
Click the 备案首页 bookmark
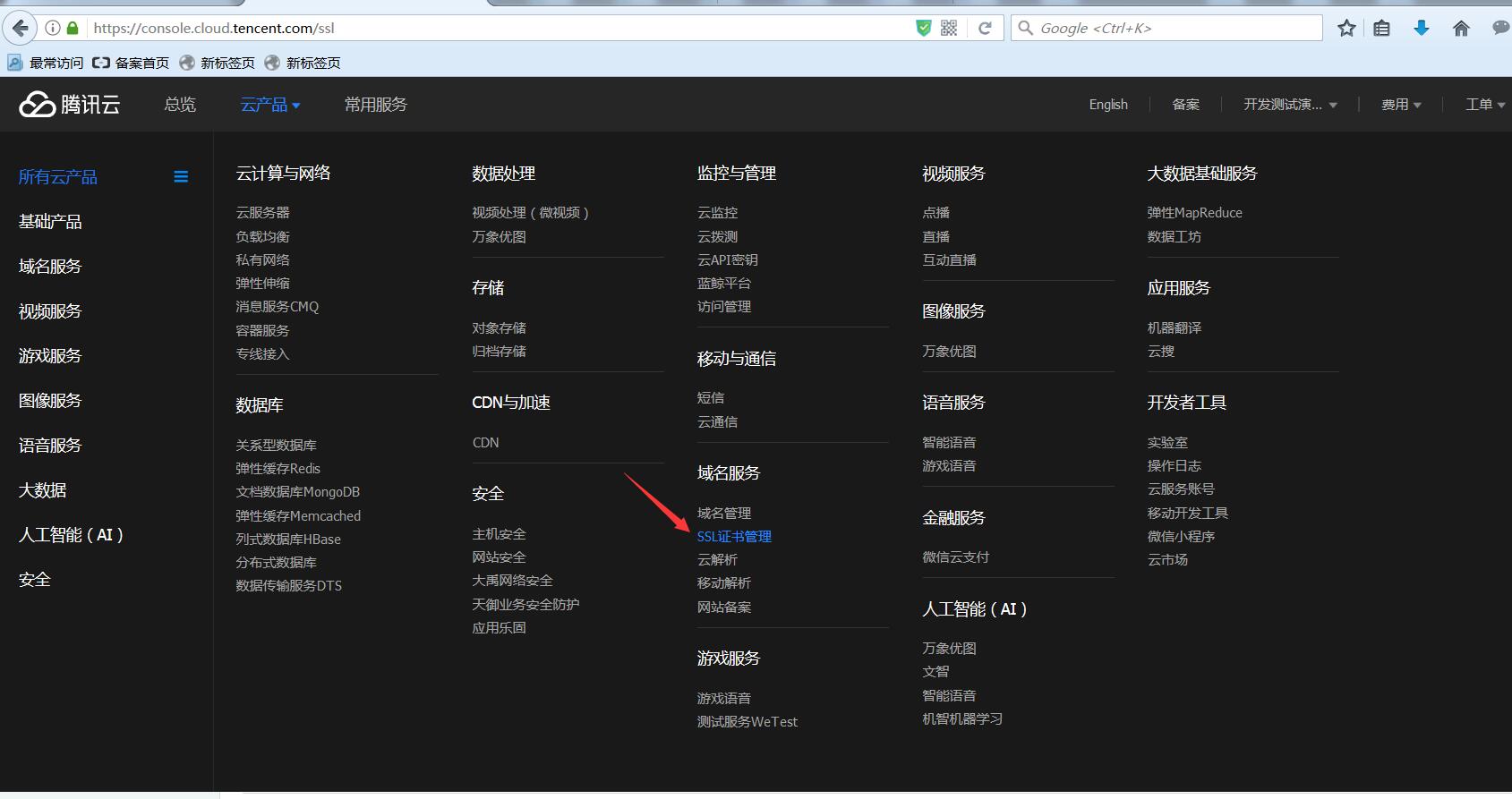pyautogui.click(x=131, y=63)
